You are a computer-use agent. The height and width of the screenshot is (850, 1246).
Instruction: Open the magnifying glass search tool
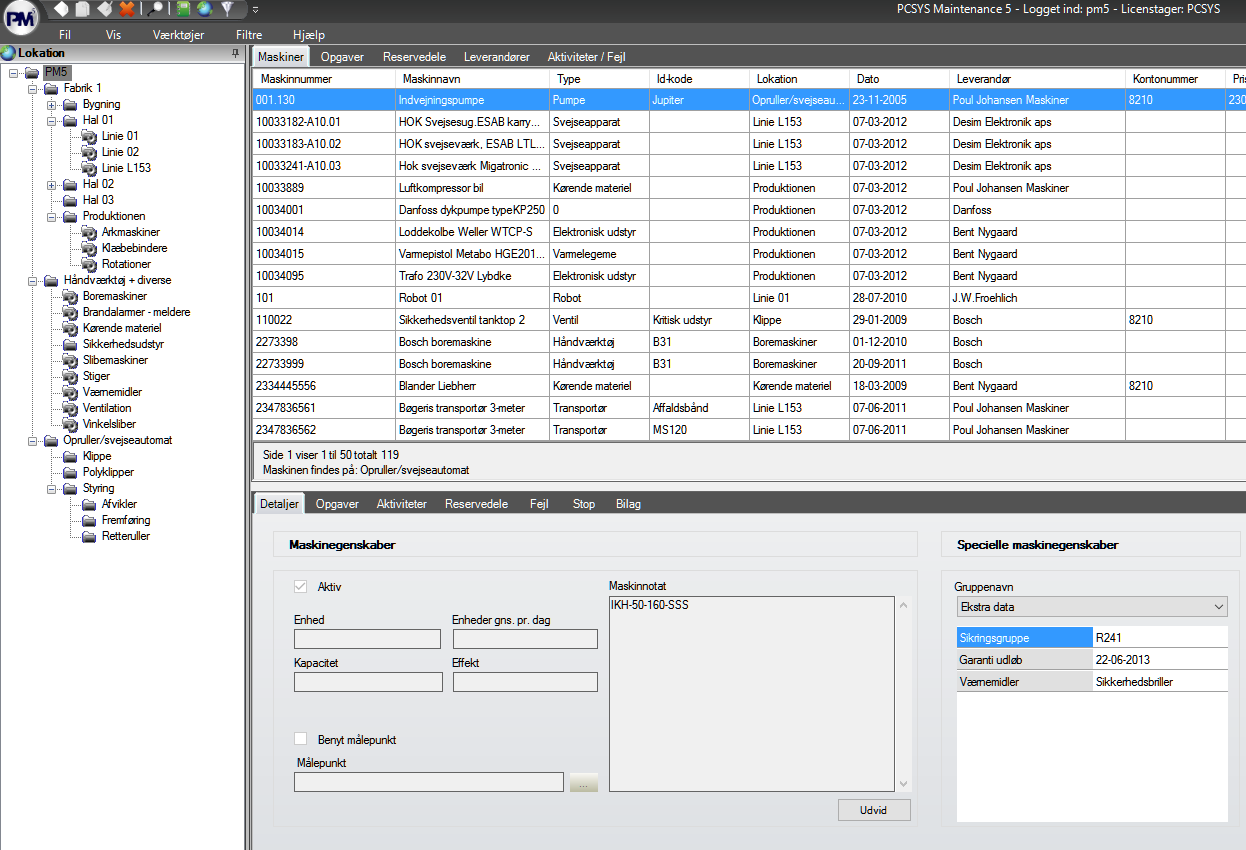pyautogui.click(x=155, y=9)
